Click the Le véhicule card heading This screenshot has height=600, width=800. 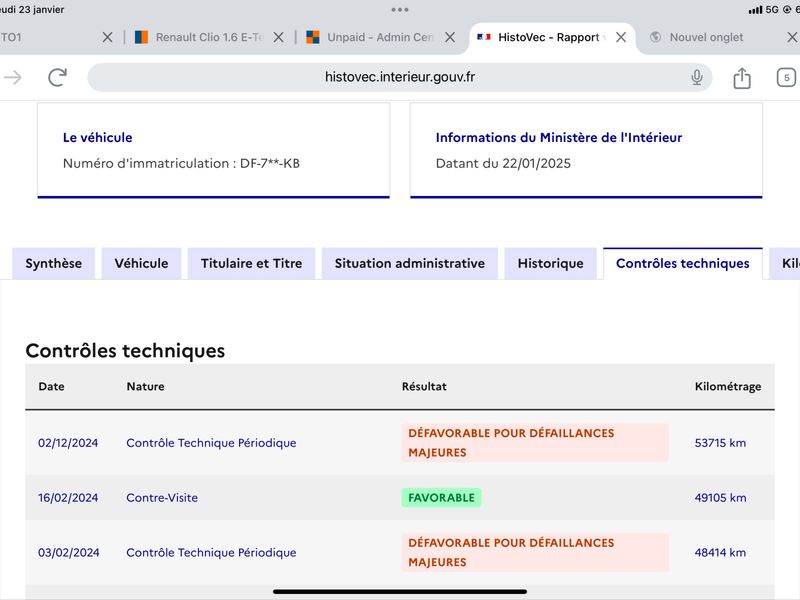[x=97, y=137]
